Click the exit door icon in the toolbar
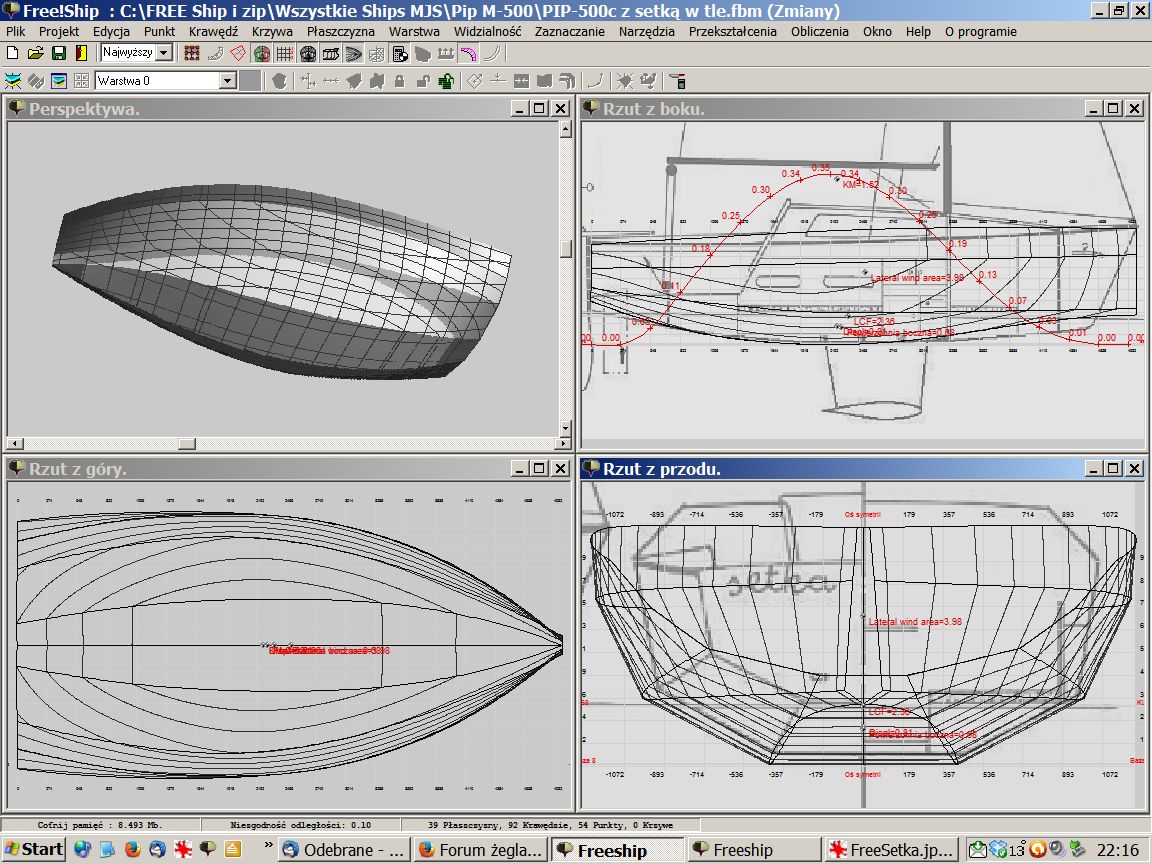This screenshot has width=1152, height=864. (81, 53)
